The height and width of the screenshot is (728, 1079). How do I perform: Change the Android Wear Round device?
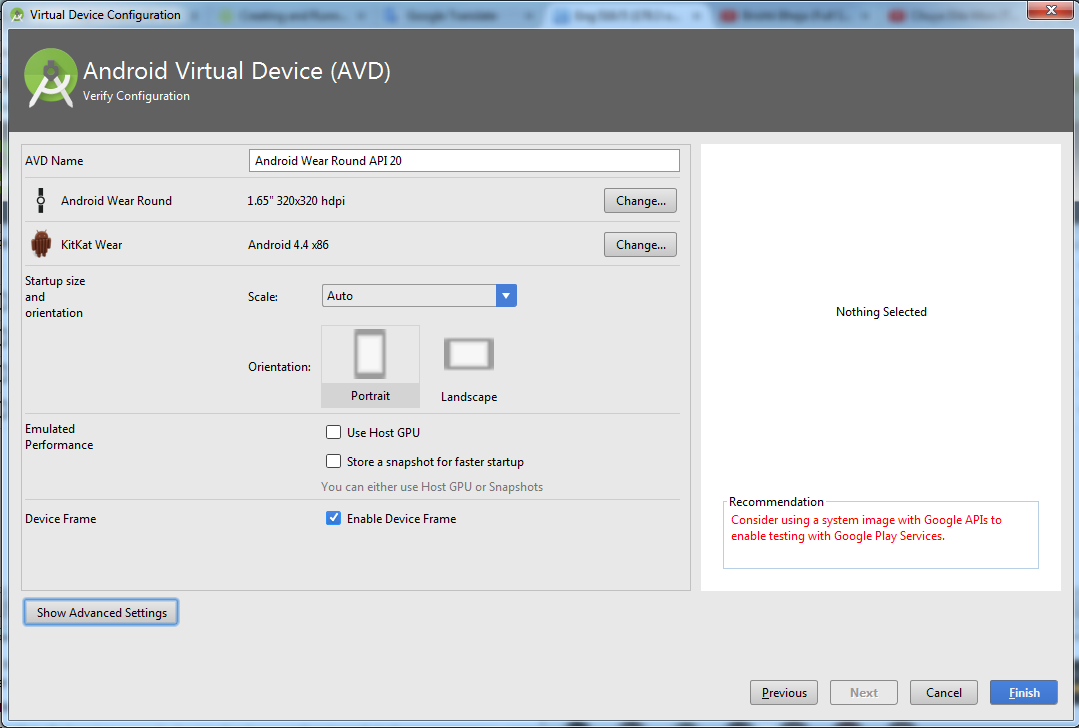[x=640, y=201]
